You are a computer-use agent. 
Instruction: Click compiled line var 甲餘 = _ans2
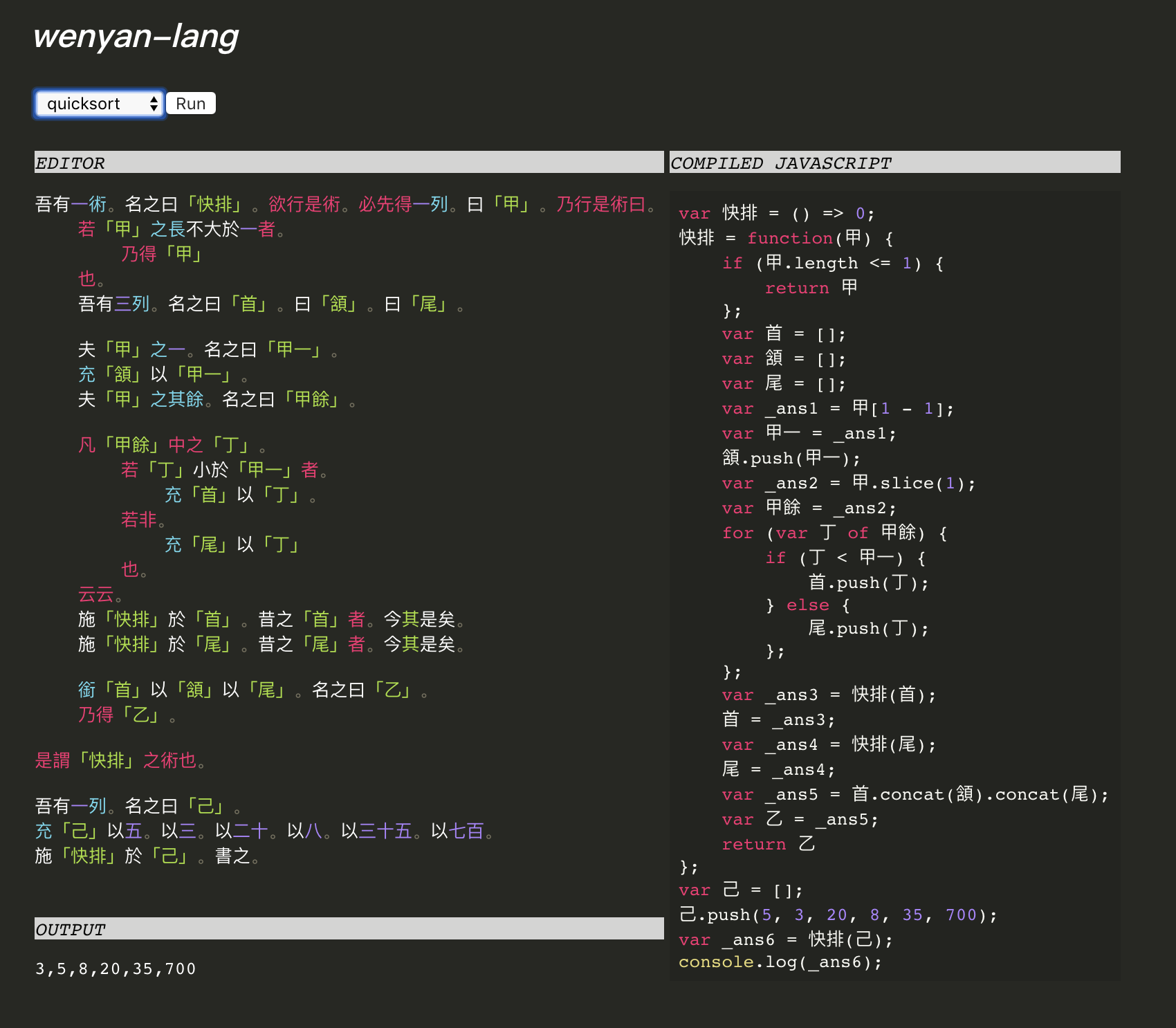tap(809, 508)
